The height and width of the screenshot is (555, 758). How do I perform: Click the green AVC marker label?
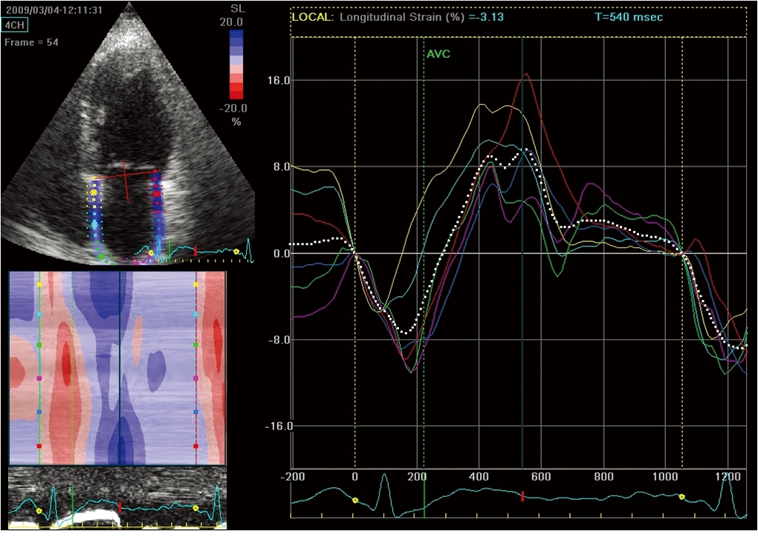pyautogui.click(x=438, y=54)
